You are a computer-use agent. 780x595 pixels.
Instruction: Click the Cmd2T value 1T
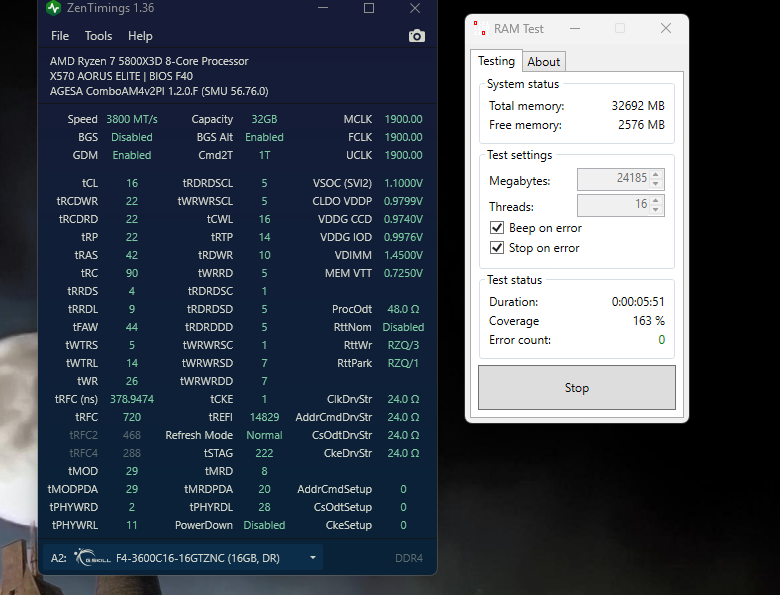click(x=264, y=155)
